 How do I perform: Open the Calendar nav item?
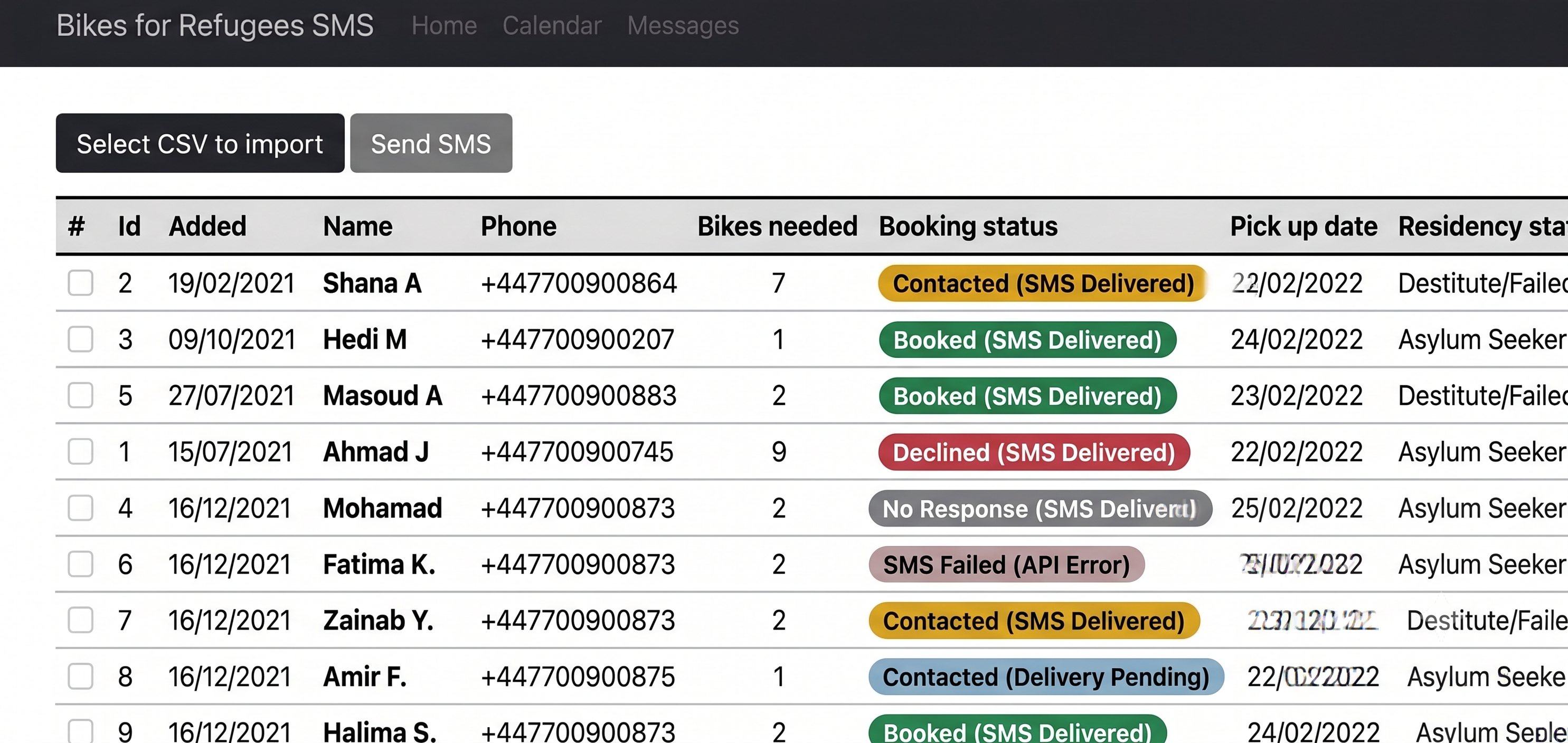[x=552, y=25]
